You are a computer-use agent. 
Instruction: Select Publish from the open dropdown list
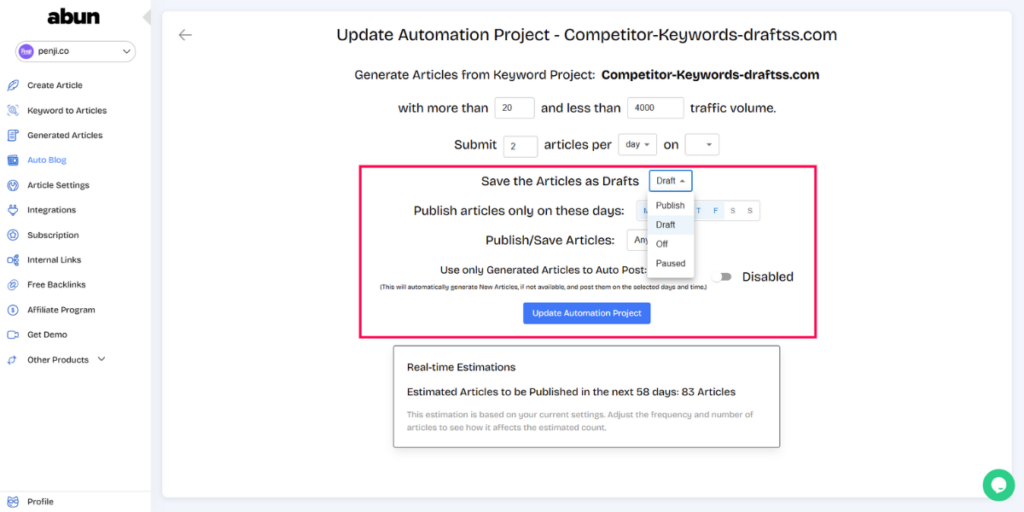[x=670, y=205]
